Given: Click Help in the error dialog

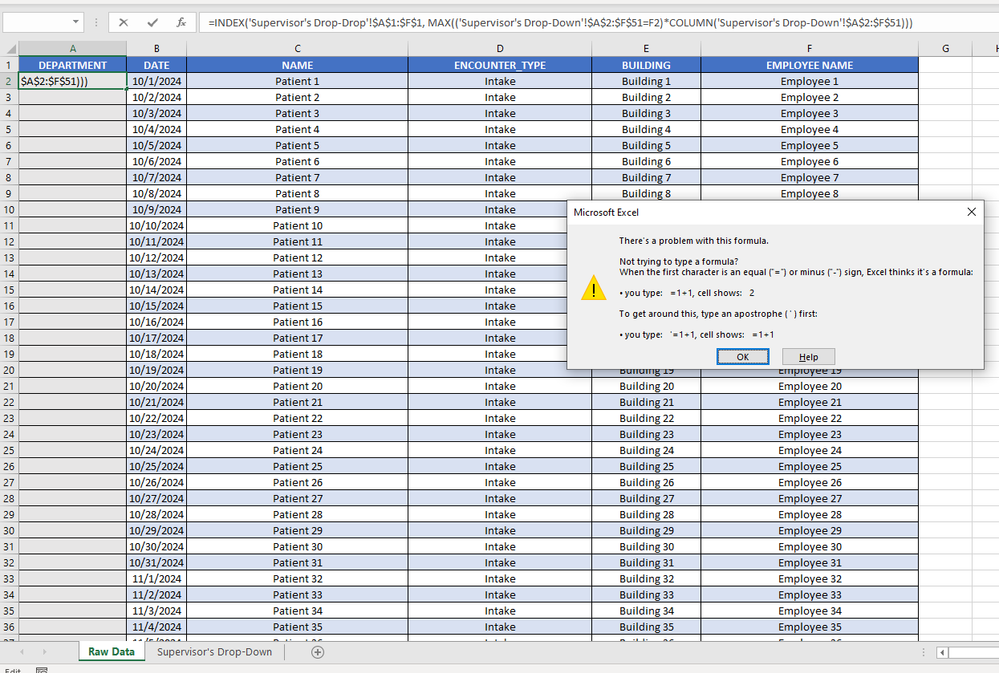Looking at the screenshot, I should click(x=808, y=357).
